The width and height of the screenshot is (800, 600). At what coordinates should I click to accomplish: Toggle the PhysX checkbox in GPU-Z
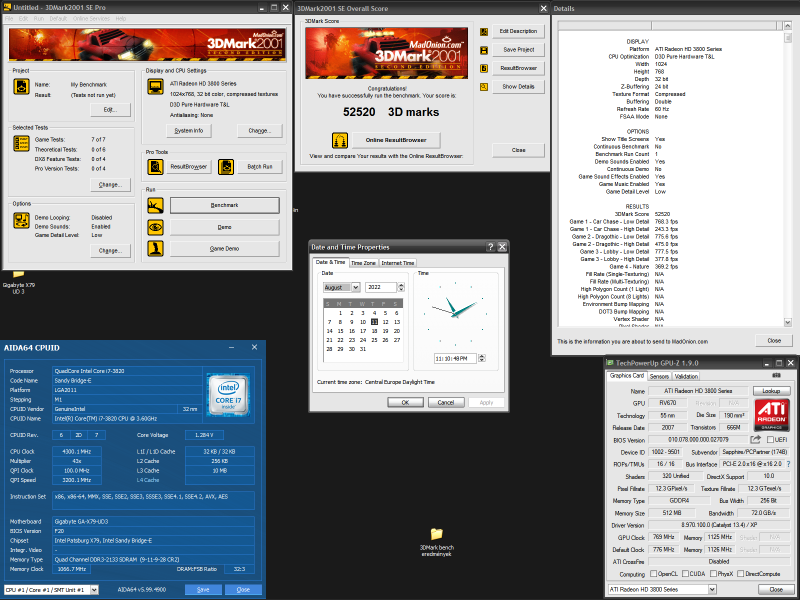point(713,574)
